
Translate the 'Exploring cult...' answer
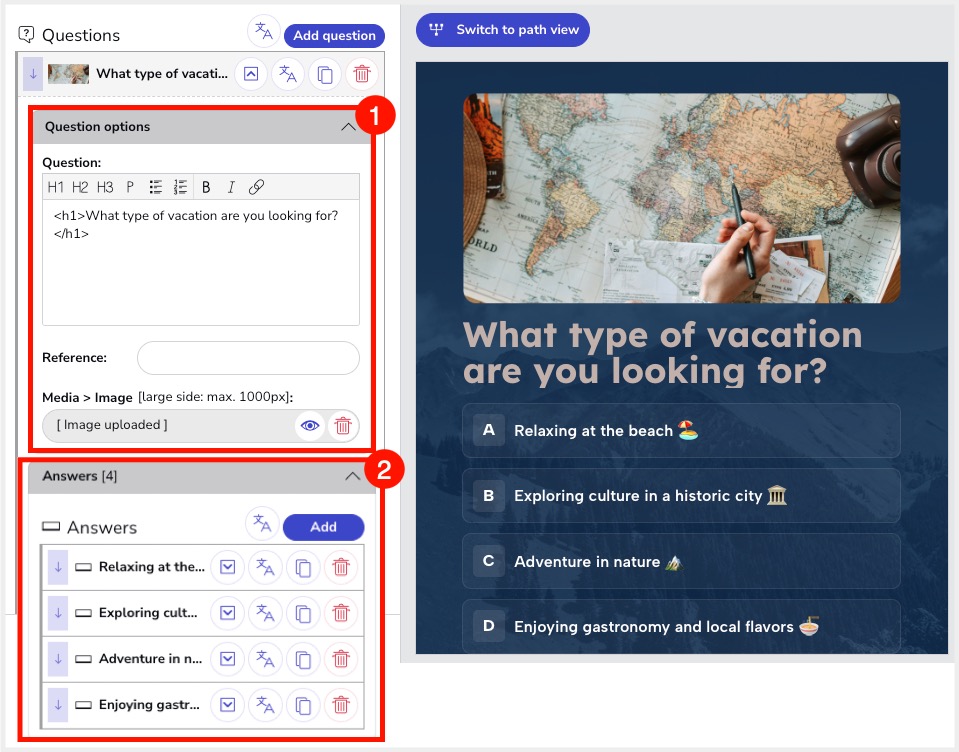tap(265, 613)
